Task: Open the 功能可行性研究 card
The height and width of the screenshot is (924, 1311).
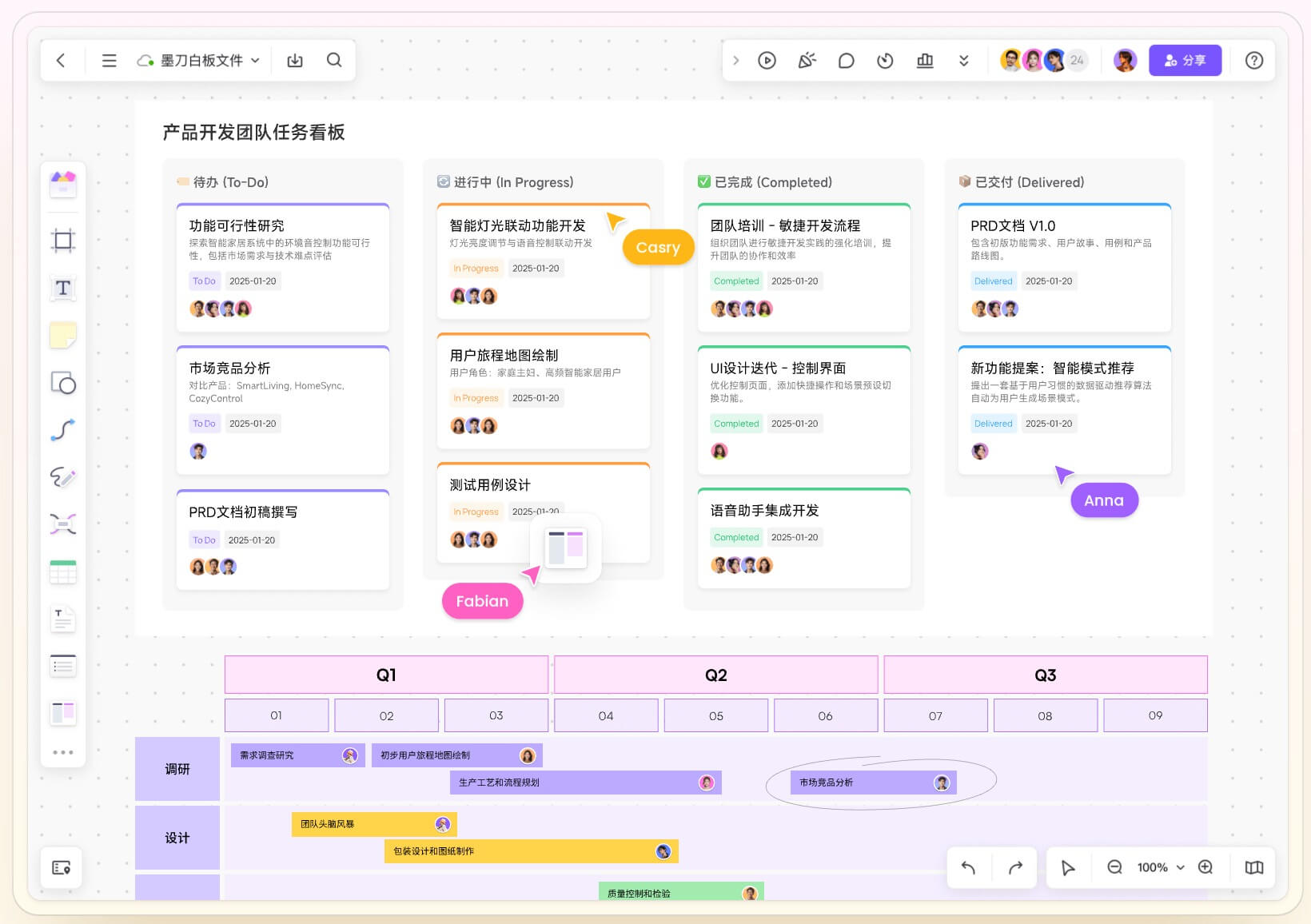Action: pos(283,268)
